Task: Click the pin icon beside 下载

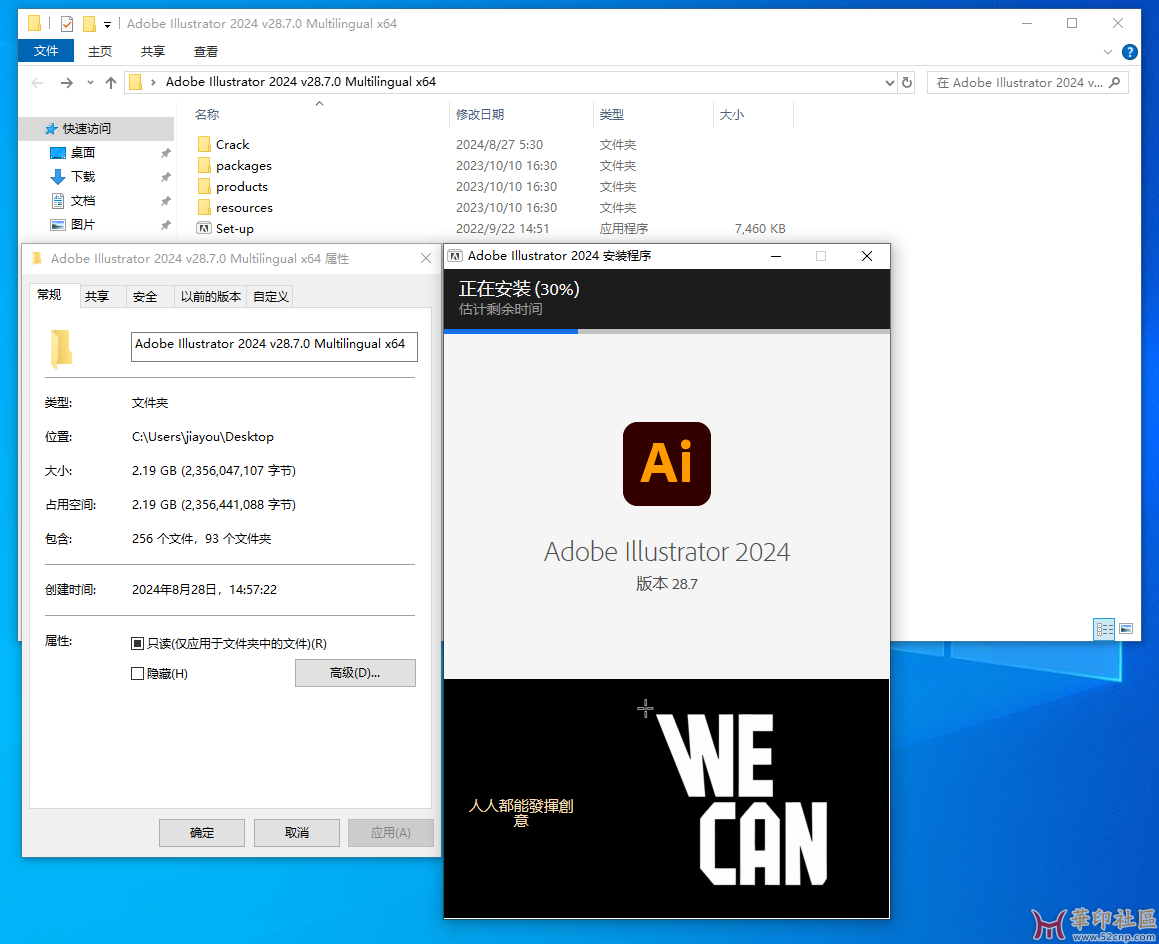Action: coord(166,177)
